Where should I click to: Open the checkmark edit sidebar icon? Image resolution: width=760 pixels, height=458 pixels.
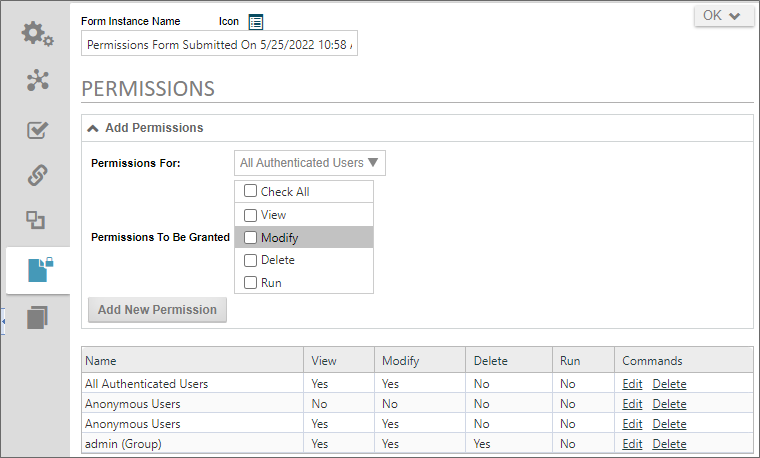38,129
